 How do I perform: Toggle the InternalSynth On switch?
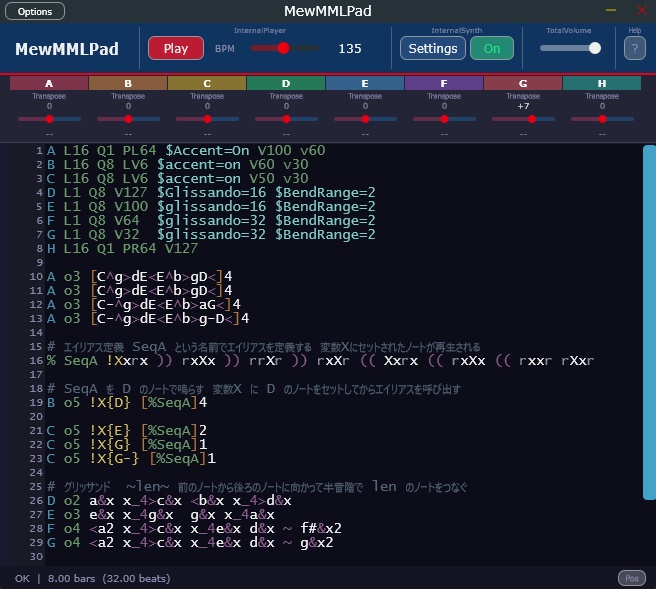click(x=492, y=48)
